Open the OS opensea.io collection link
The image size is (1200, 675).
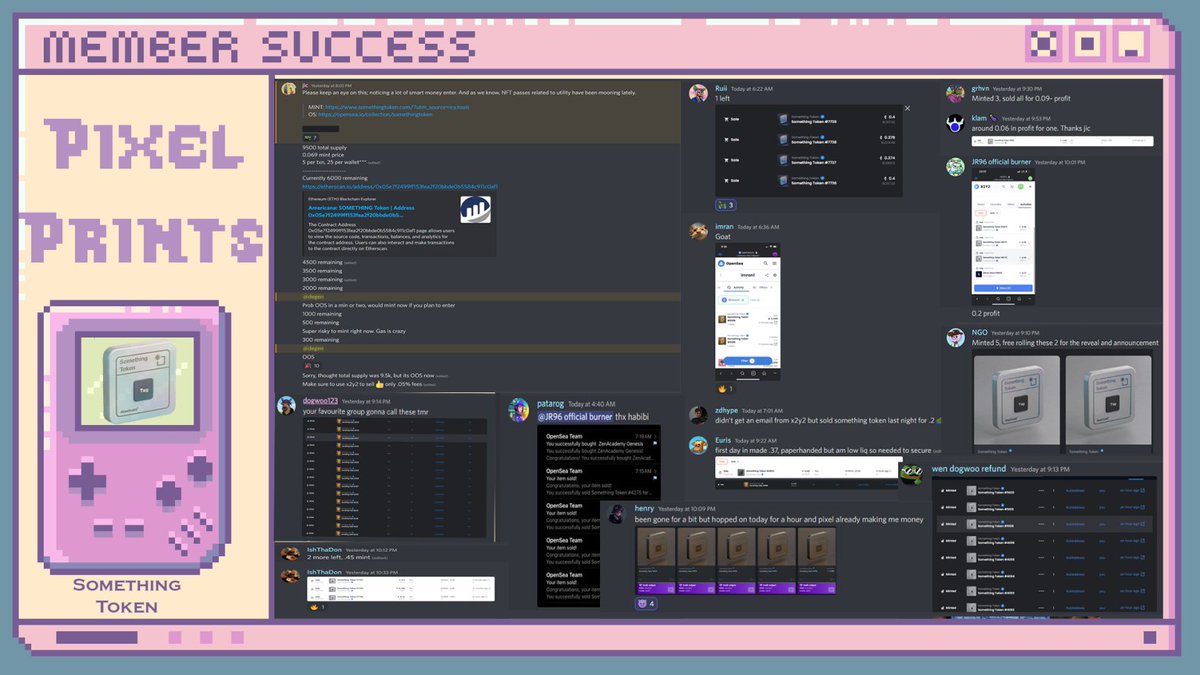pyautogui.click(x=375, y=114)
